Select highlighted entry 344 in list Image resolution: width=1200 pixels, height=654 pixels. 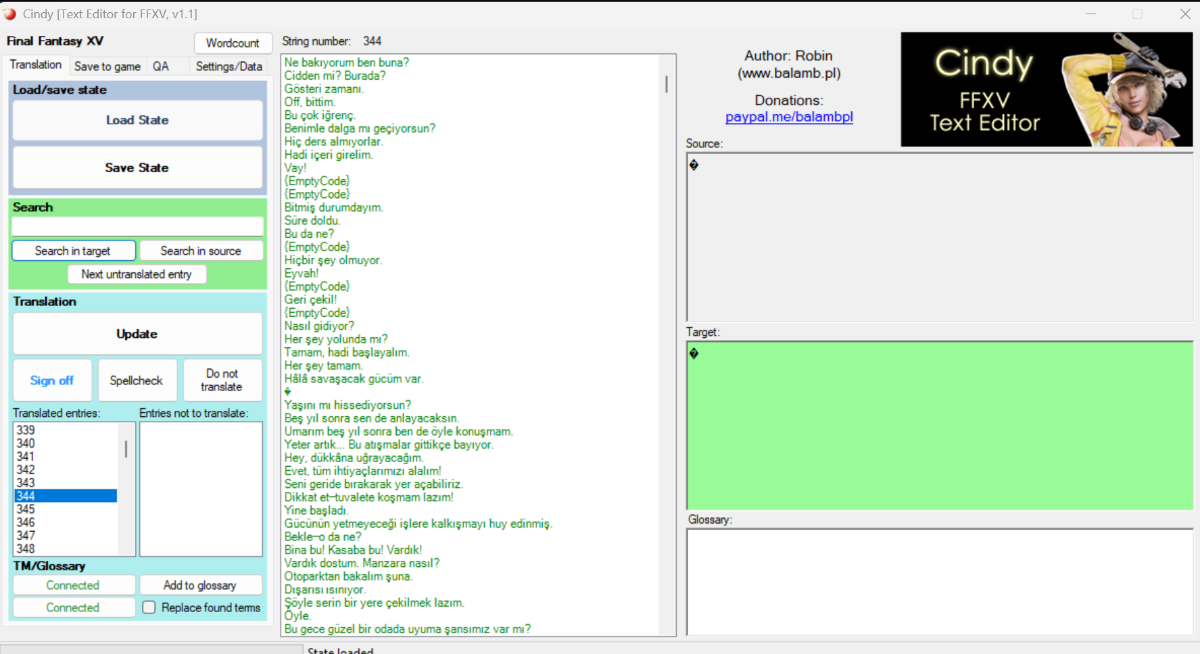click(x=65, y=496)
